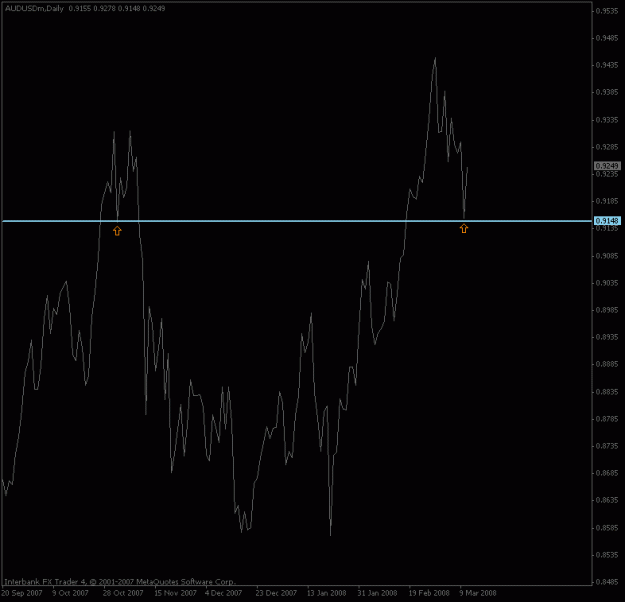Click the 0.9435 price axis label
This screenshot has width=625, height=602.
tap(607, 65)
